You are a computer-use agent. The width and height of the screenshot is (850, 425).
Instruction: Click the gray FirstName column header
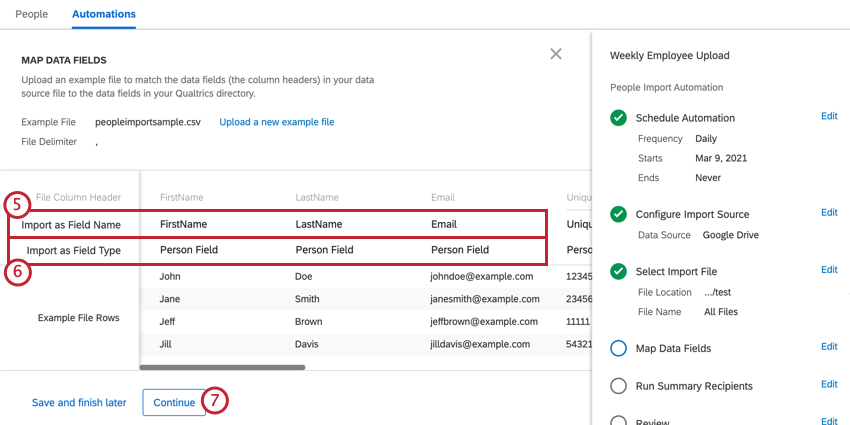[x=182, y=197]
